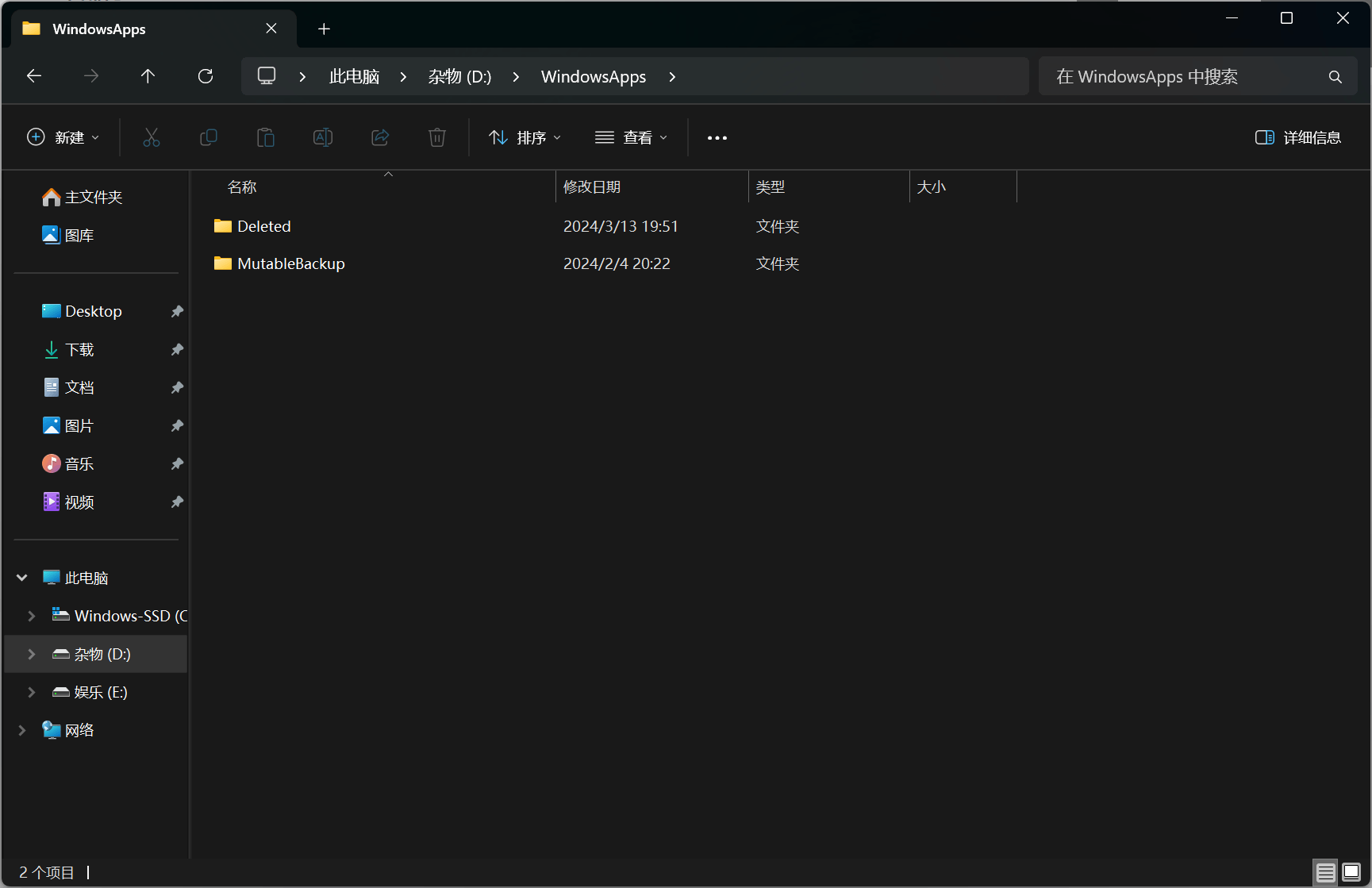The height and width of the screenshot is (888, 1372).
Task: Unpin Desktop from quick access
Action: coord(177,311)
